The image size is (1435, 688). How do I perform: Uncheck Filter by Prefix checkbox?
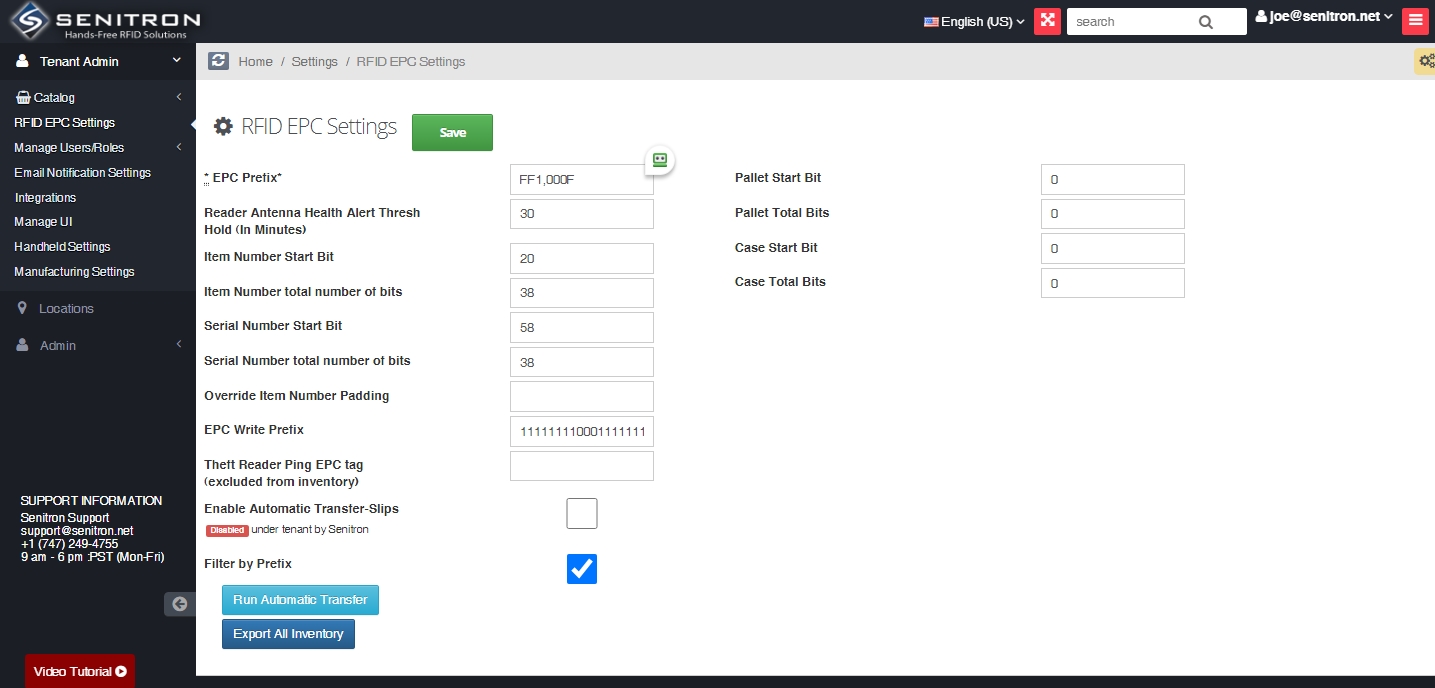582,569
